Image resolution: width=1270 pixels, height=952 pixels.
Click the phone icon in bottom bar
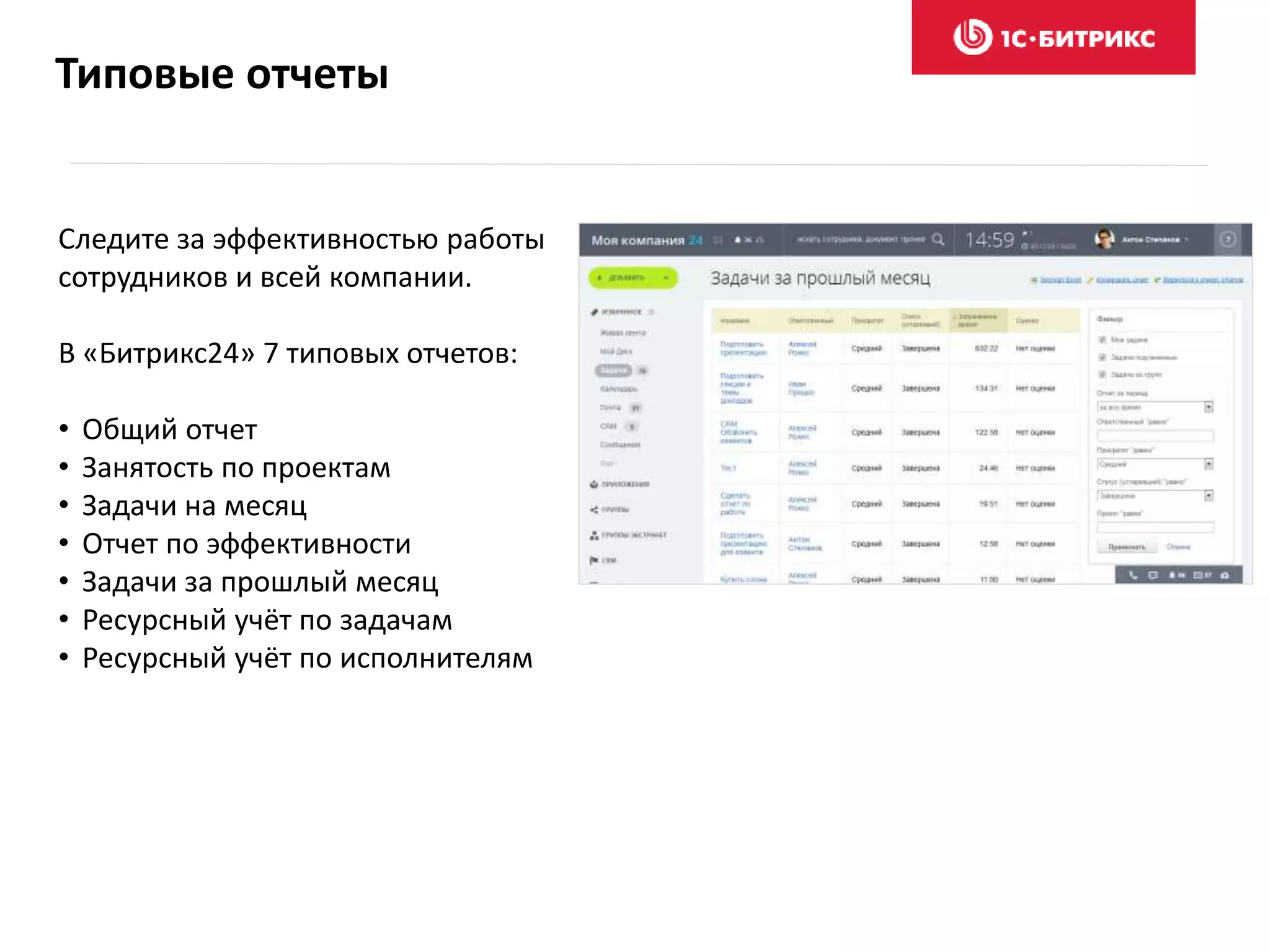pos(1134,575)
